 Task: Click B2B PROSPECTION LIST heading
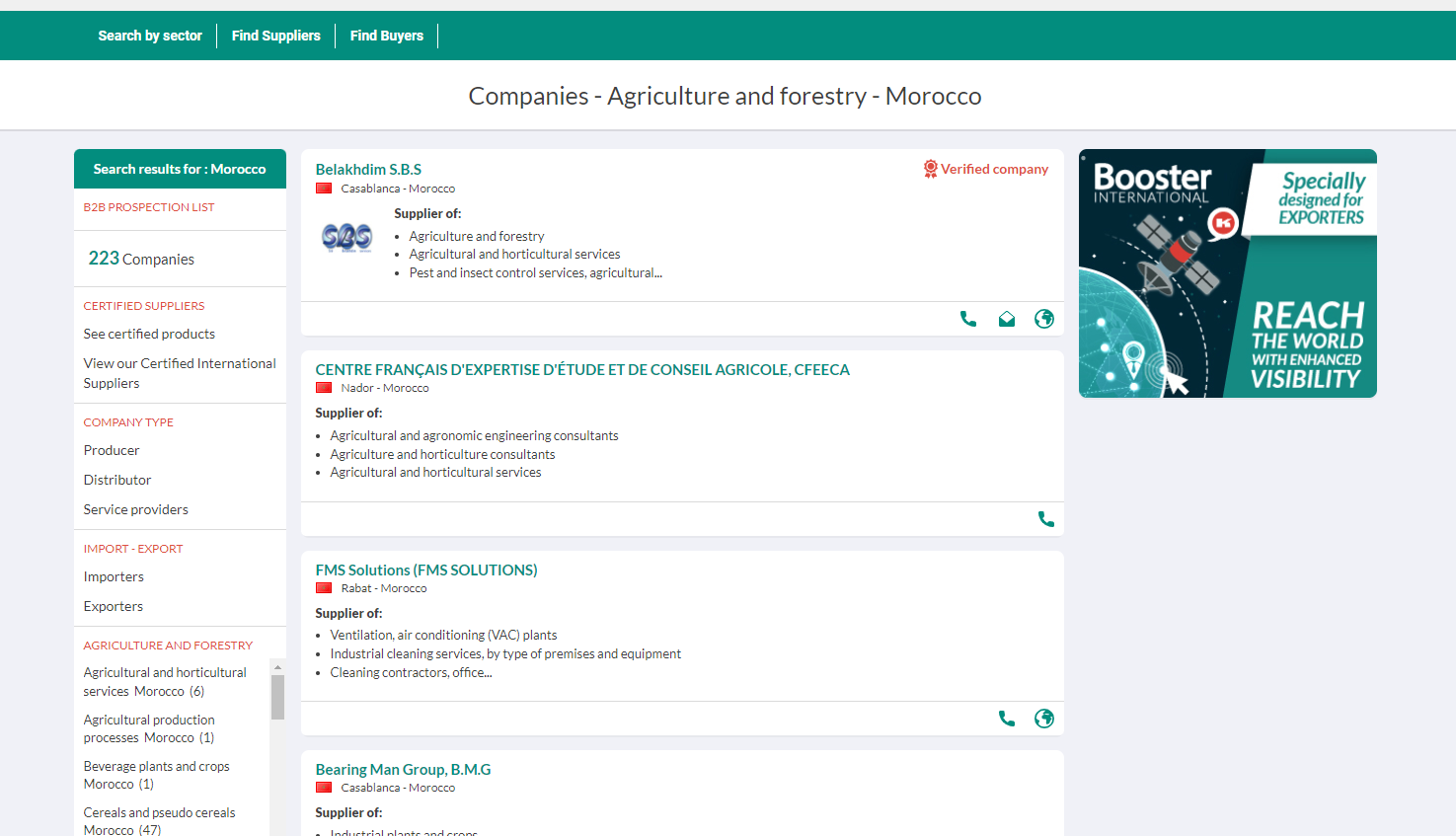(149, 207)
